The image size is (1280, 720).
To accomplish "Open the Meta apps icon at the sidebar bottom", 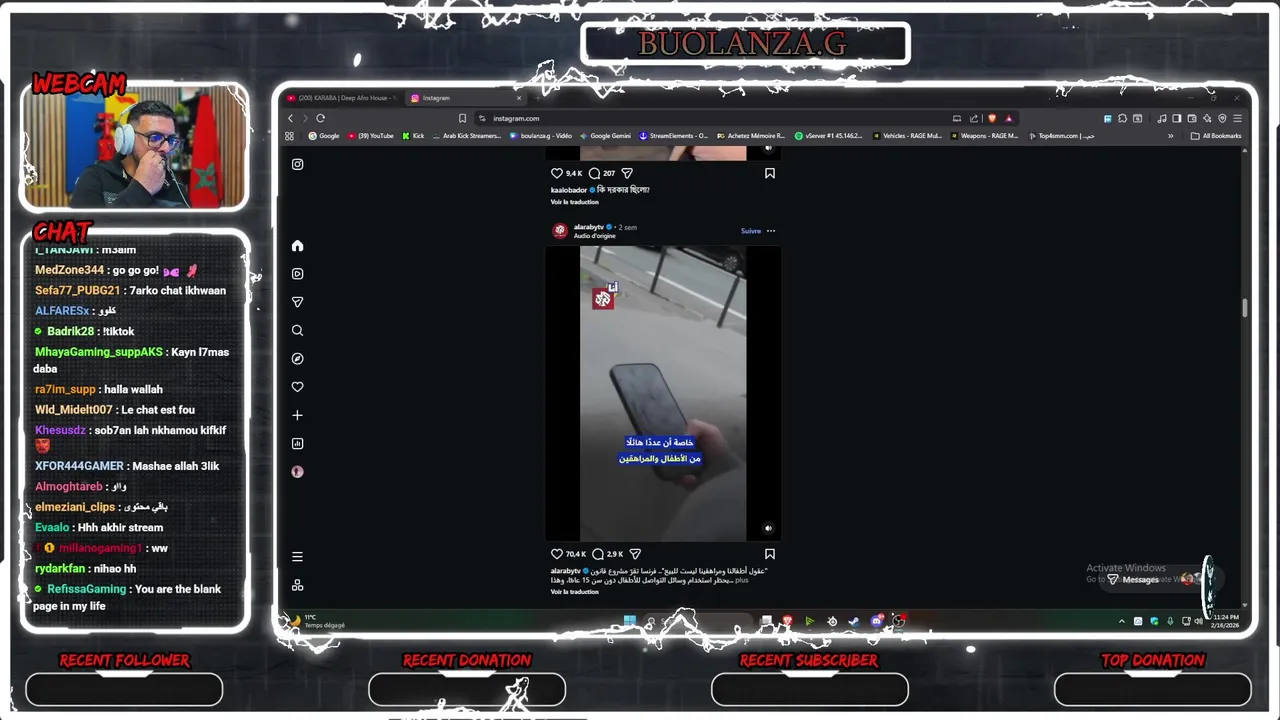I will [297, 585].
